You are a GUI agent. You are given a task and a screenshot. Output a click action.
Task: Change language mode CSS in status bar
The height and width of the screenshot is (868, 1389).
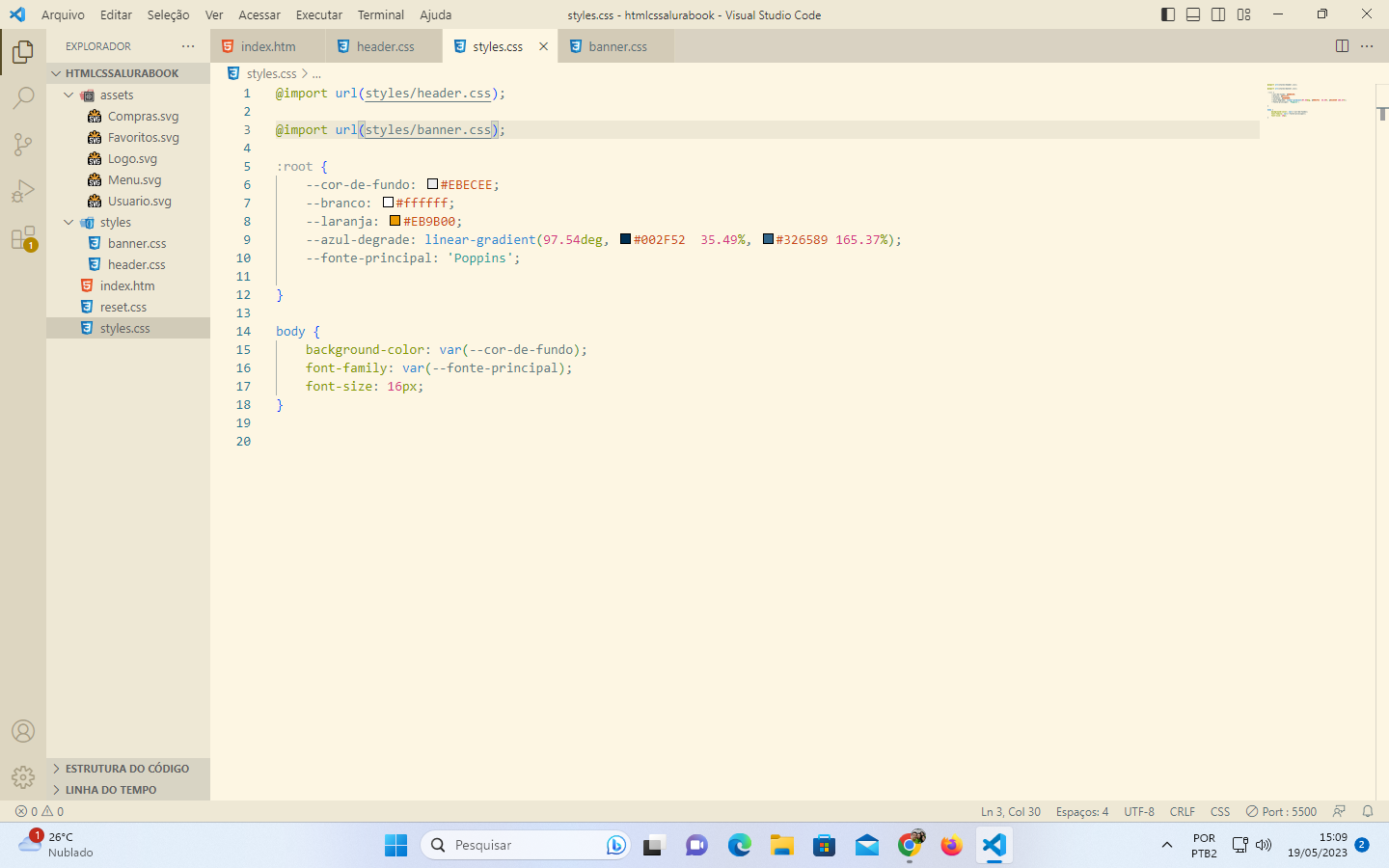click(1220, 811)
